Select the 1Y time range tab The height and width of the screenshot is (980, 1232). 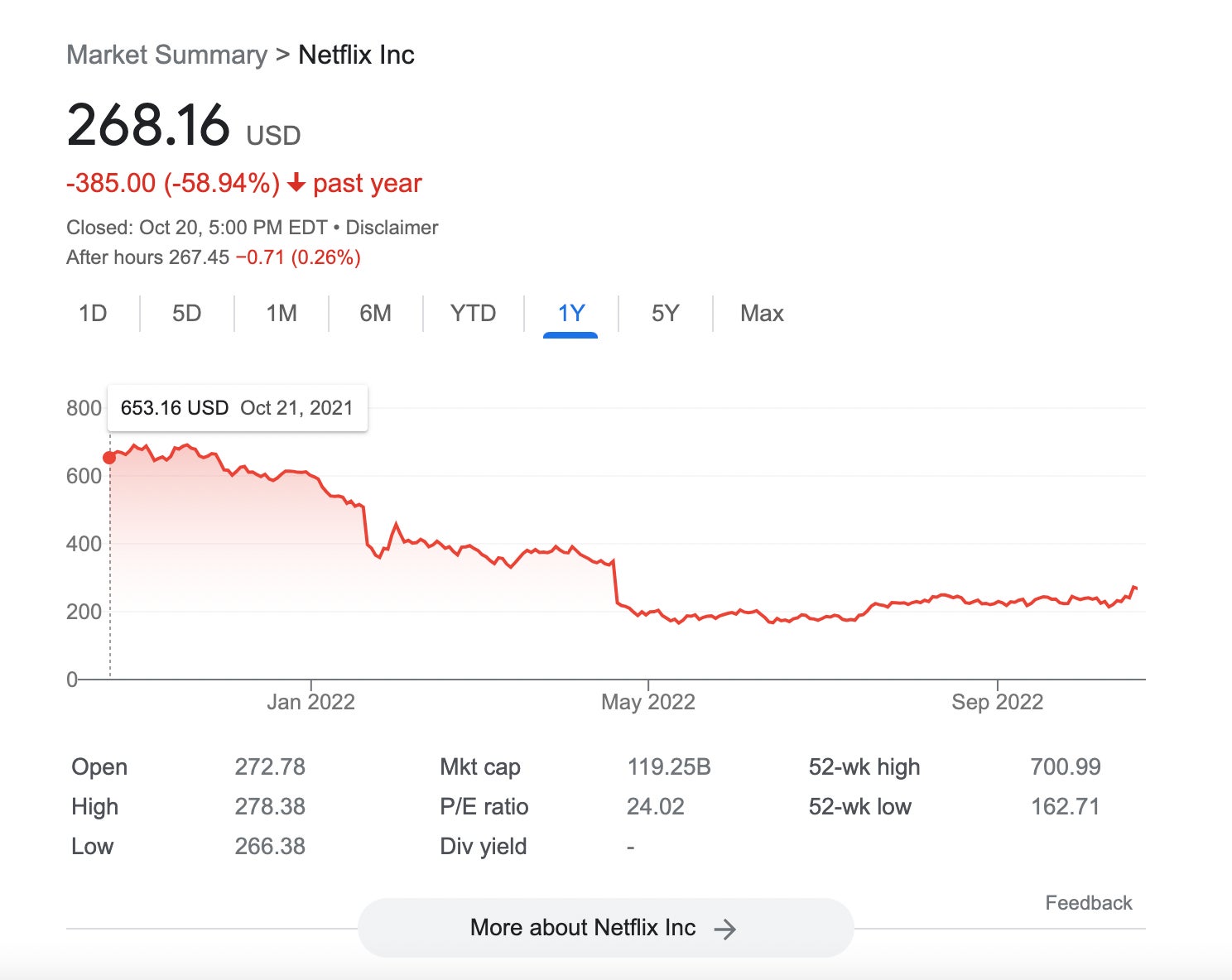point(571,314)
